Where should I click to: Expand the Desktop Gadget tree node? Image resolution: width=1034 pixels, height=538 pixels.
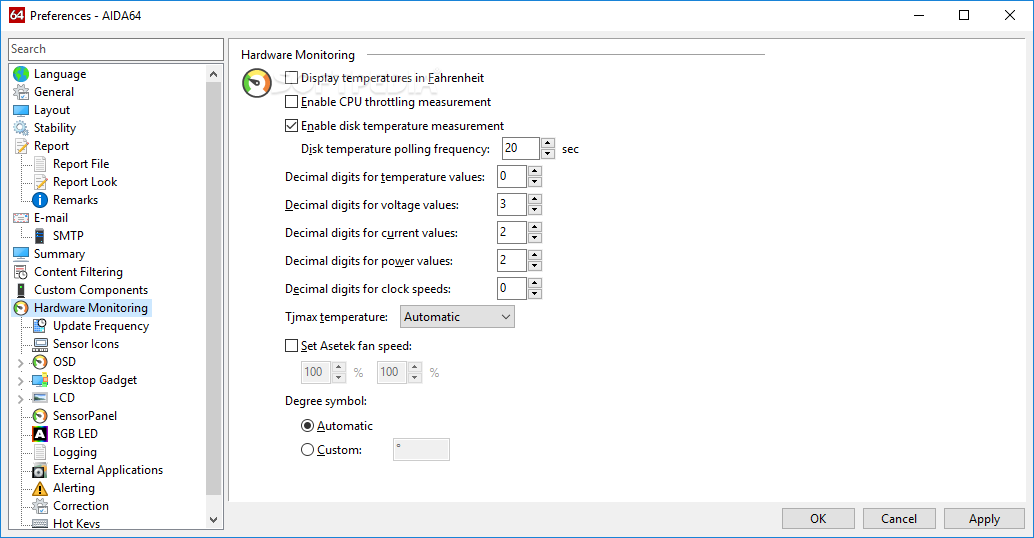tap(20, 380)
